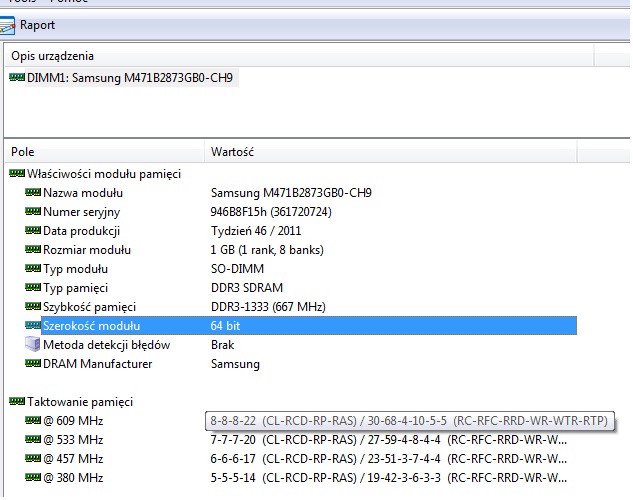Click value DDR3 SDRAM
The width and height of the screenshot is (633, 500).
[247, 288]
